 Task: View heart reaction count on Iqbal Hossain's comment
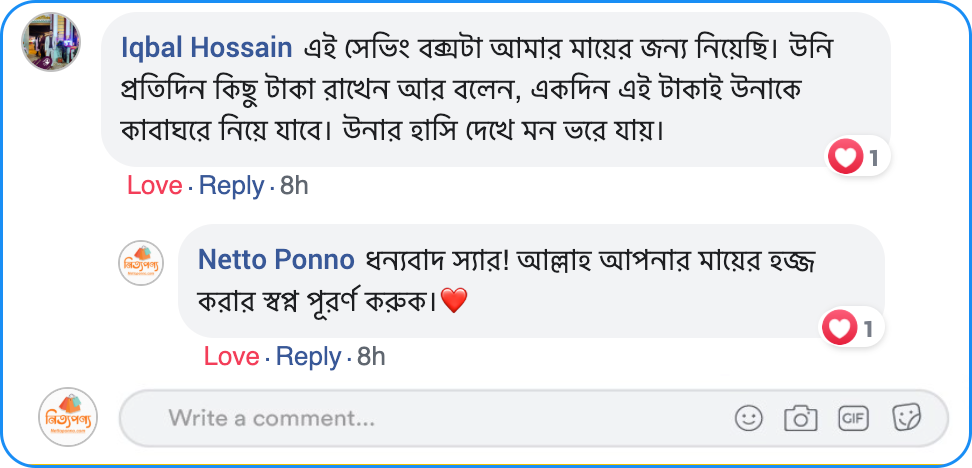pos(857,157)
